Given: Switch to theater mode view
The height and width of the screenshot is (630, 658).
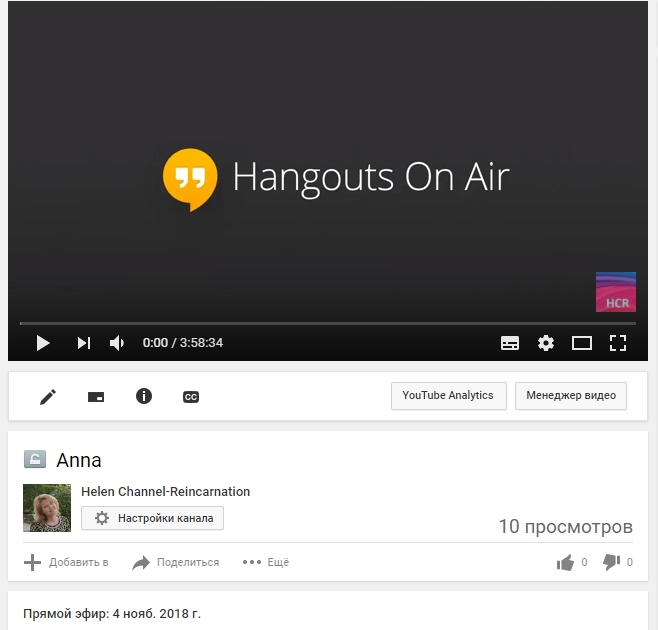Looking at the screenshot, I should (582, 343).
